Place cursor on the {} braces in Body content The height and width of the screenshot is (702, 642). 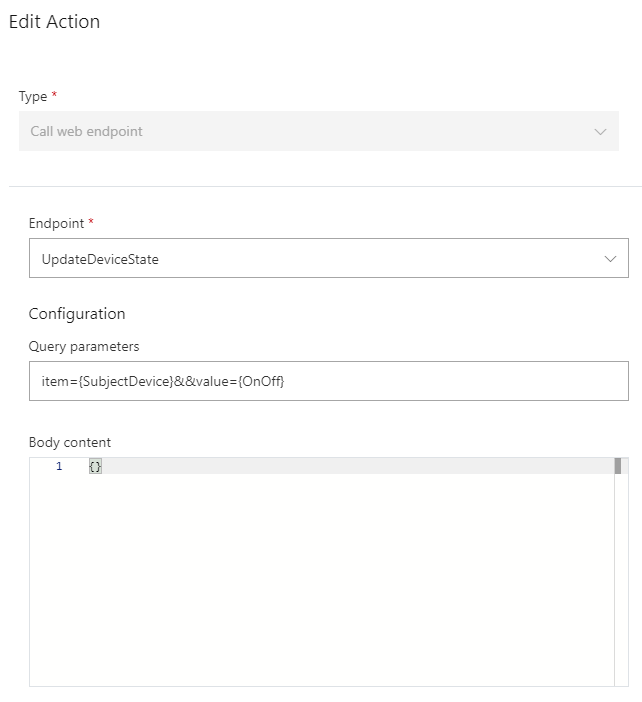(95, 467)
